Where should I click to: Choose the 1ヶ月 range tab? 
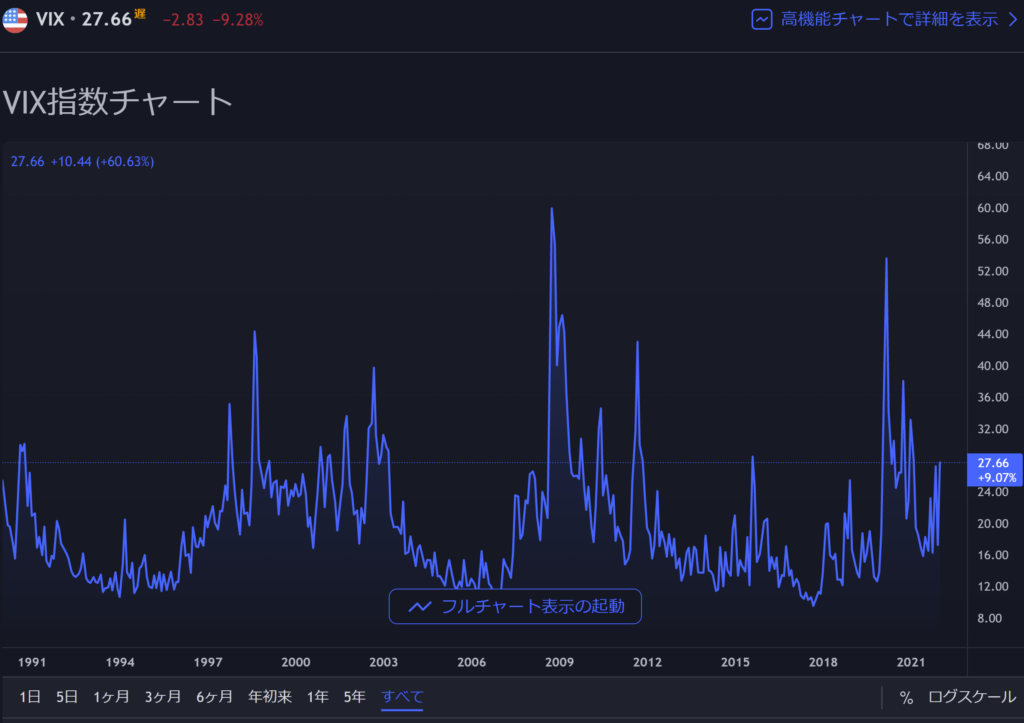[x=111, y=697]
